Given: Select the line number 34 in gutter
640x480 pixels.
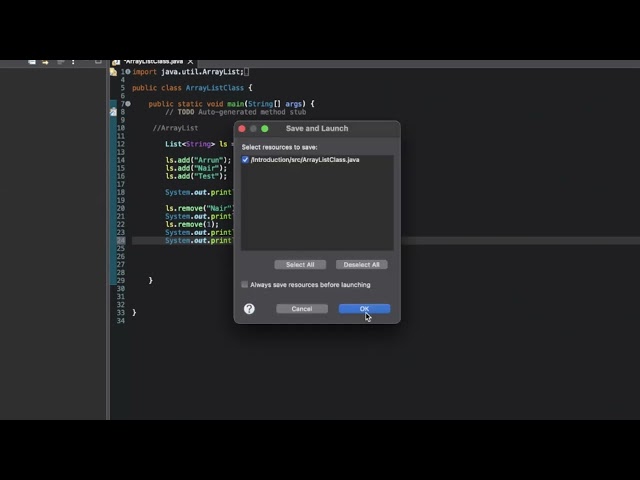Looking at the screenshot, I should pos(121,321).
